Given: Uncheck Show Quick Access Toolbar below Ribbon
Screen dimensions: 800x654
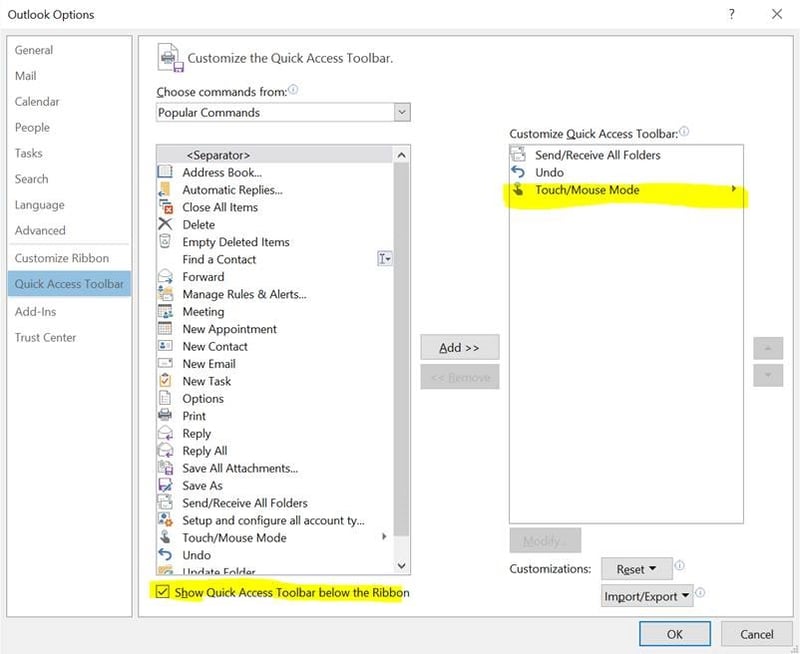Looking at the screenshot, I should click(x=163, y=593).
